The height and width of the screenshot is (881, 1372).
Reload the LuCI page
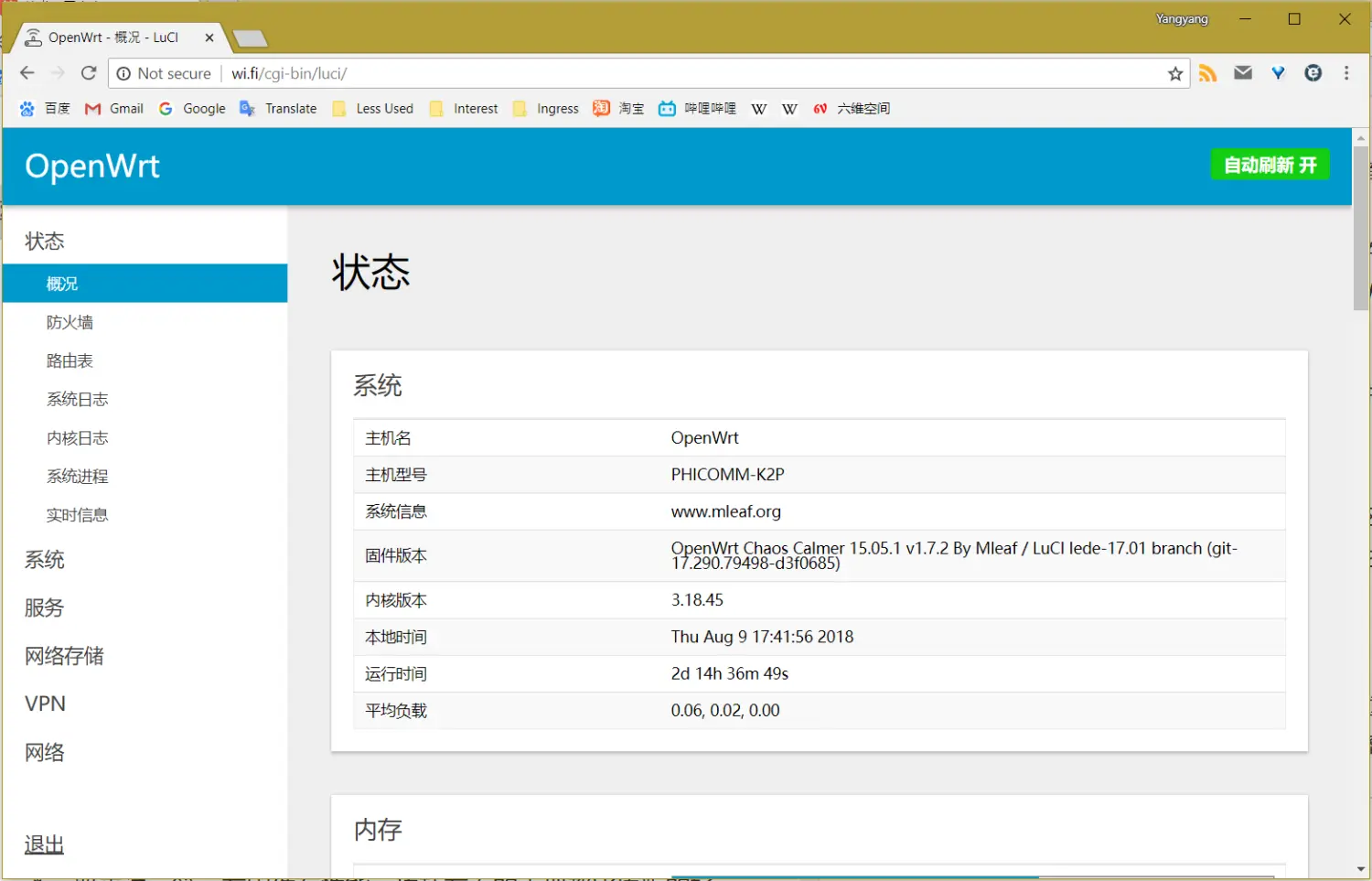(89, 73)
